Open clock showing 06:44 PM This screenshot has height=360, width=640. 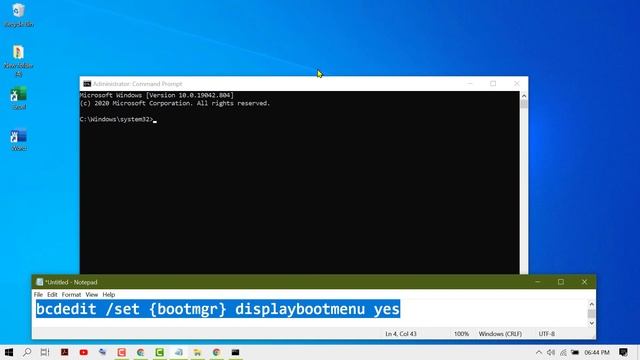597,352
